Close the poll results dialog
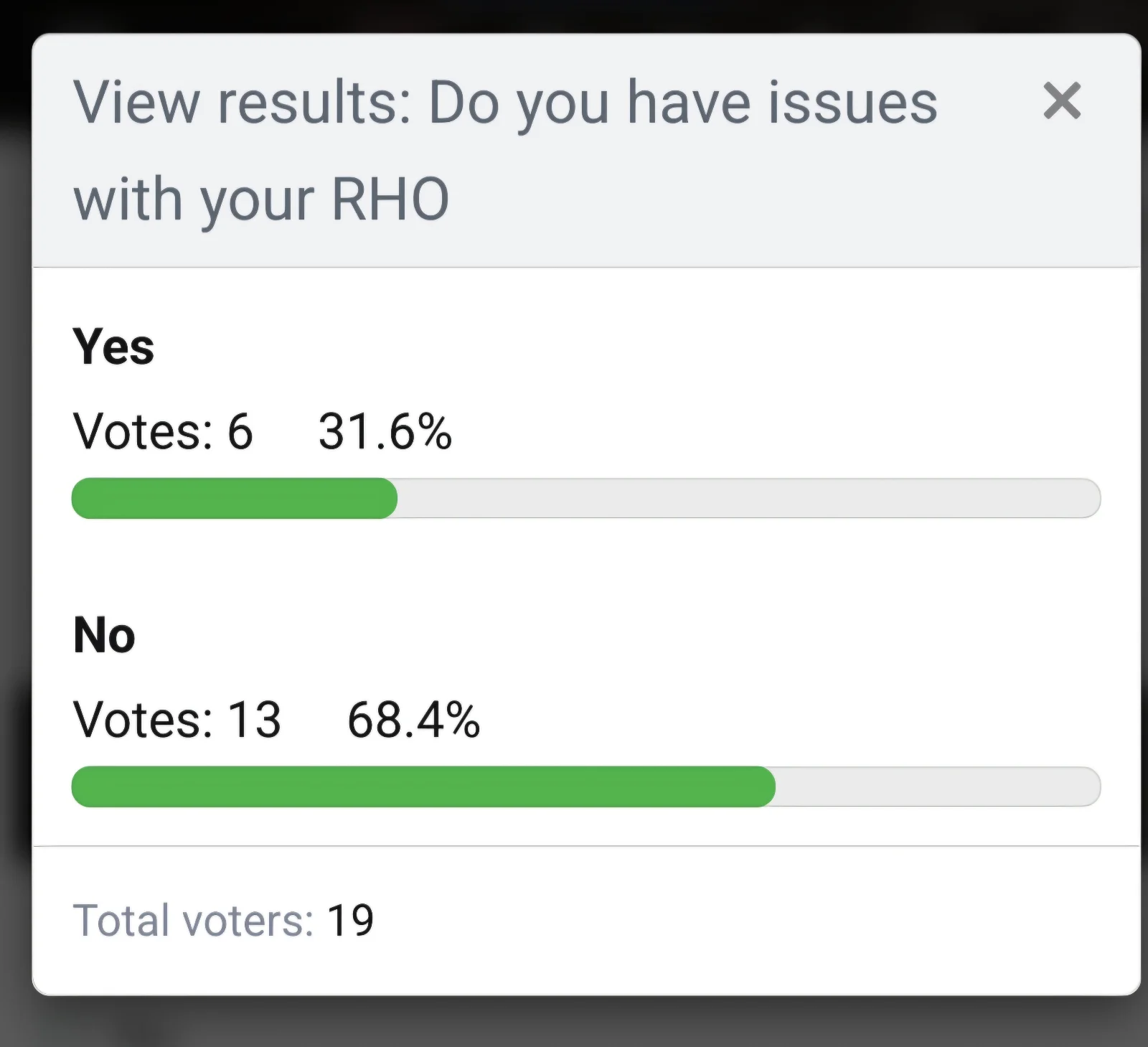1148x1047 pixels. click(1062, 100)
